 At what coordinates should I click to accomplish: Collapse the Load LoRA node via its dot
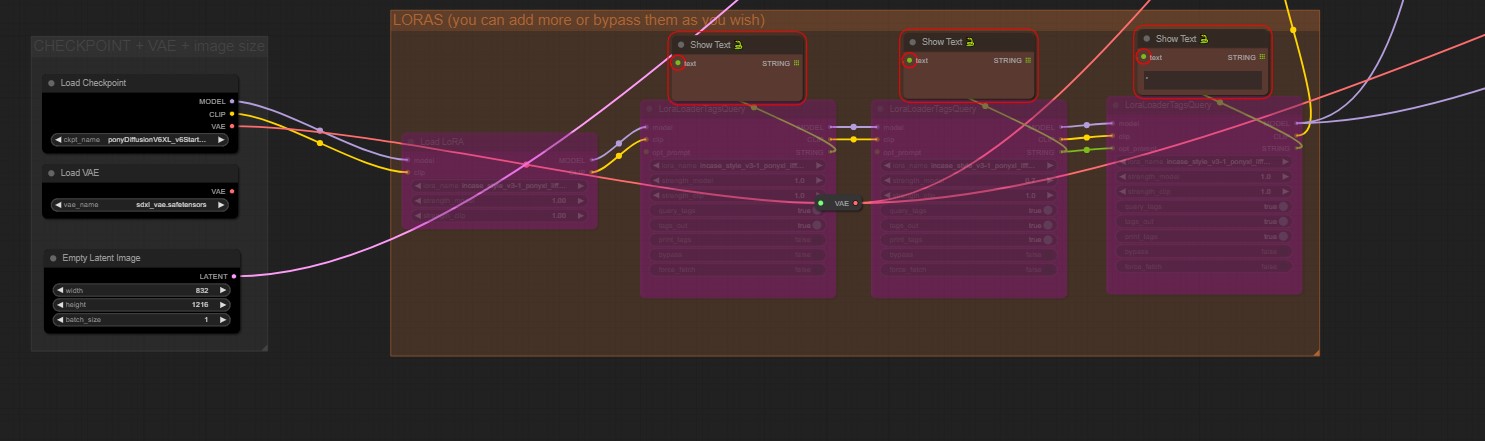[412, 142]
